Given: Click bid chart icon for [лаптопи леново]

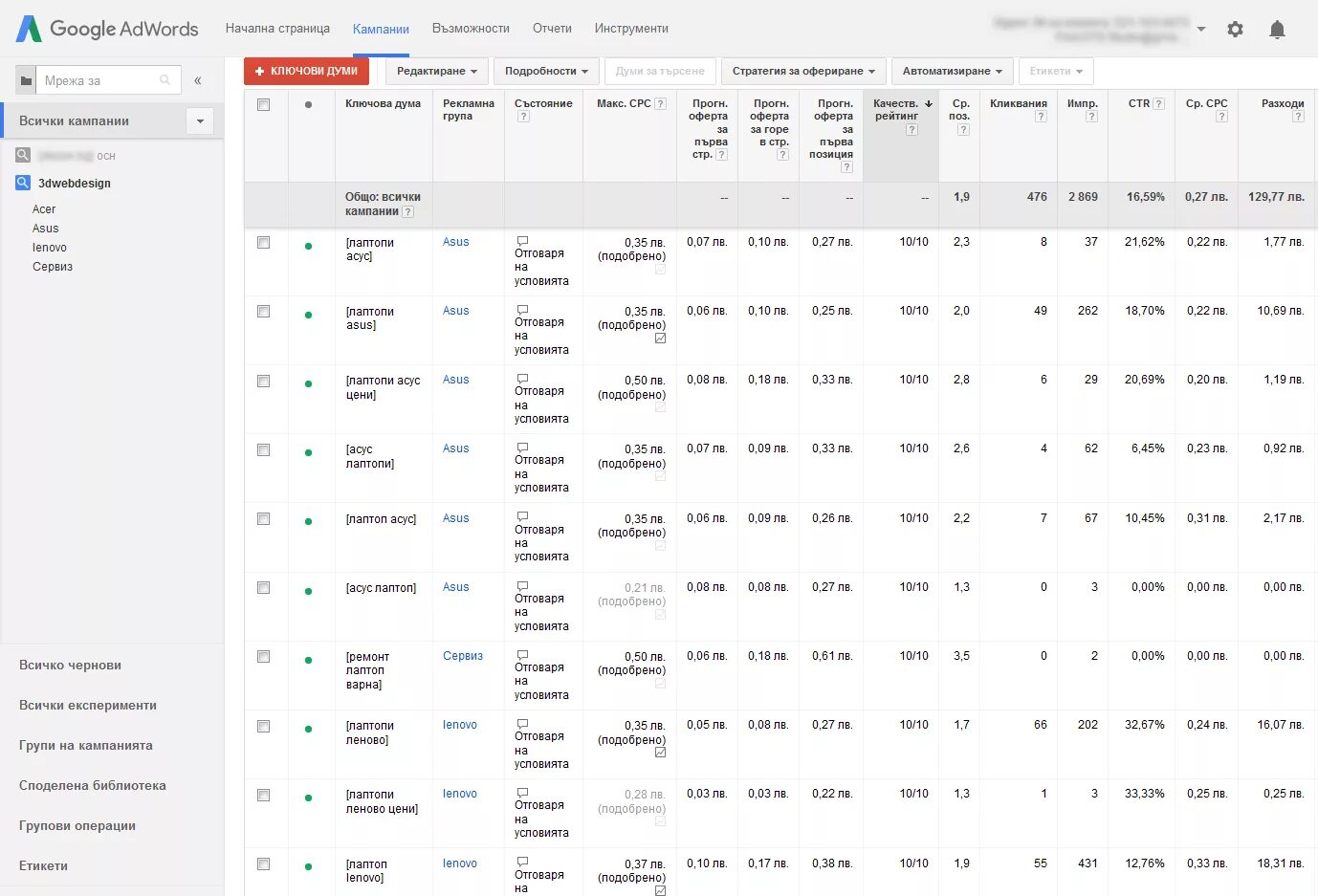Looking at the screenshot, I should (x=660, y=753).
